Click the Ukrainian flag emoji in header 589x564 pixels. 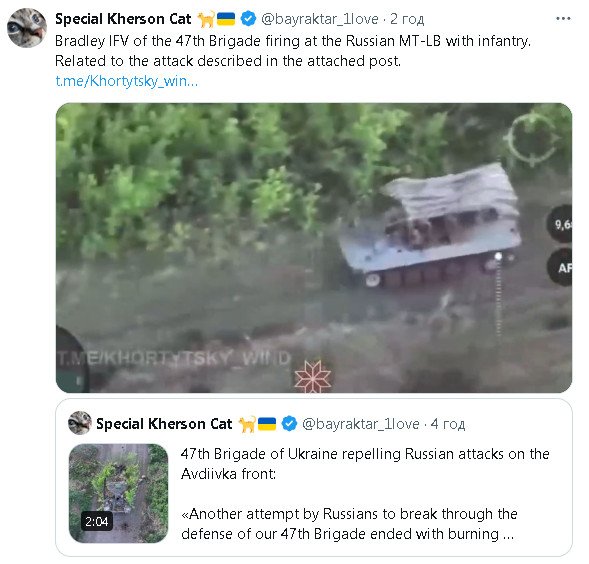(226, 19)
